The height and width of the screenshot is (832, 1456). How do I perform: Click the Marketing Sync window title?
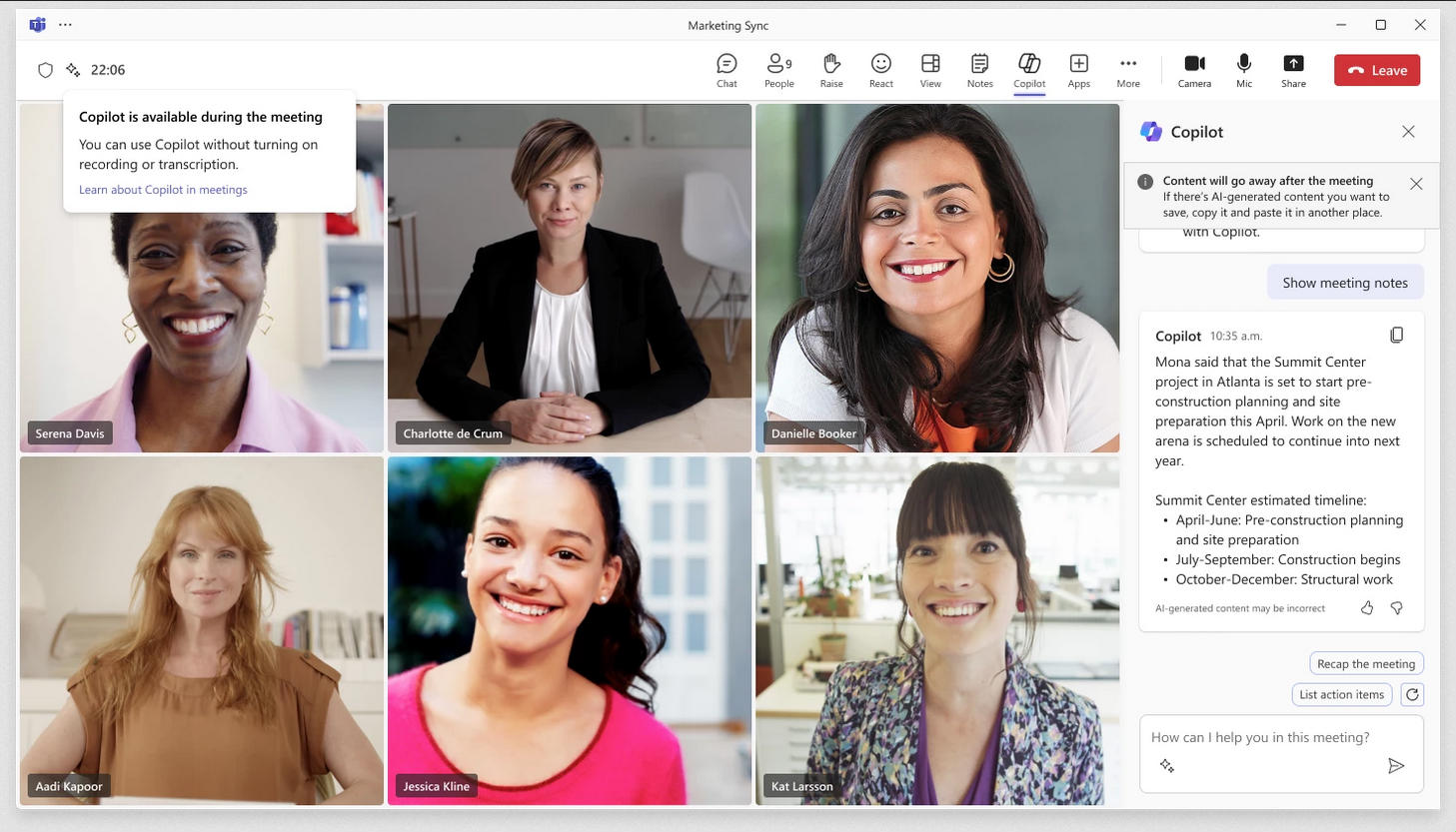click(x=728, y=25)
